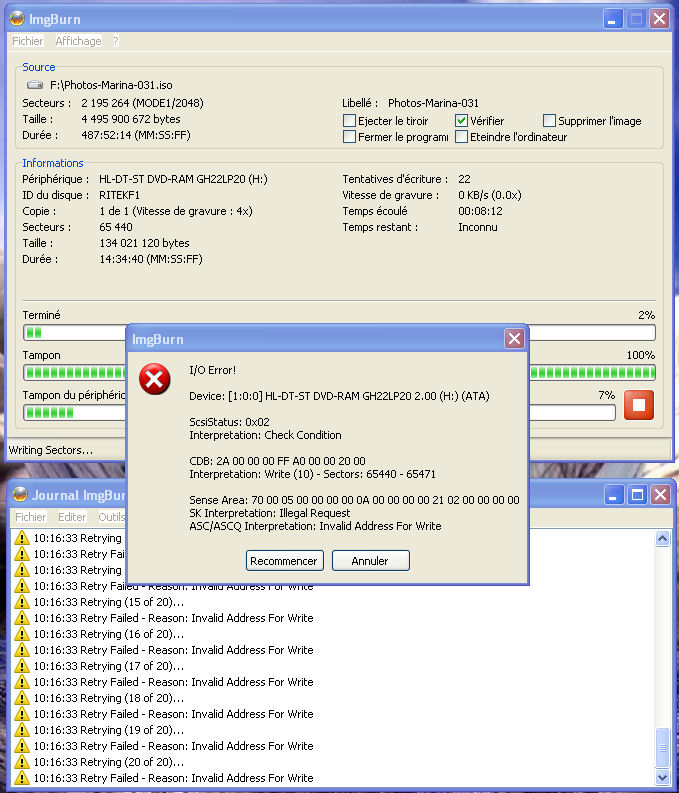679x793 pixels.
Task: Click warning icon of Retrying (20 of 20) entry
Action: coord(22,762)
